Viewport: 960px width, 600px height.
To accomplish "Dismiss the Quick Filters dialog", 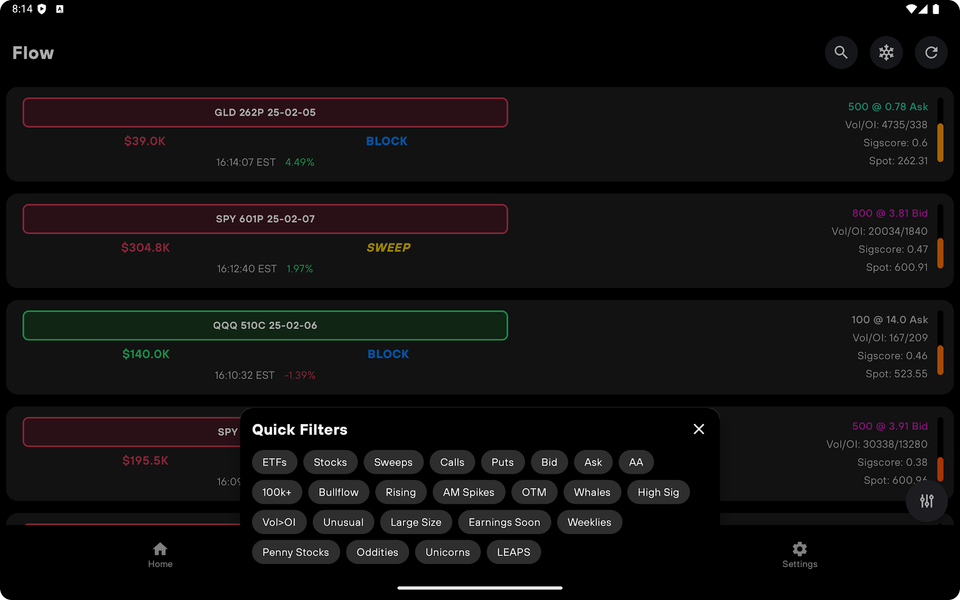I will tap(698, 429).
